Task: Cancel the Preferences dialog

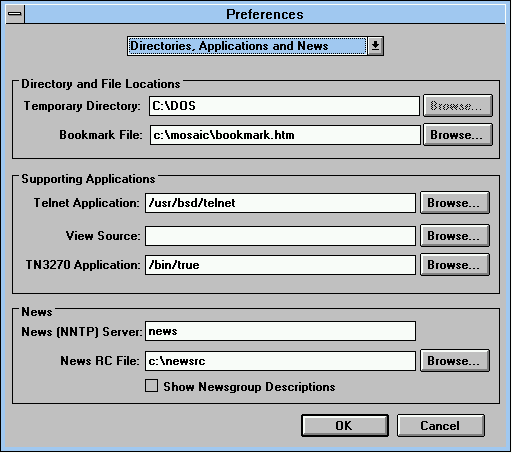Action: tap(440, 426)
